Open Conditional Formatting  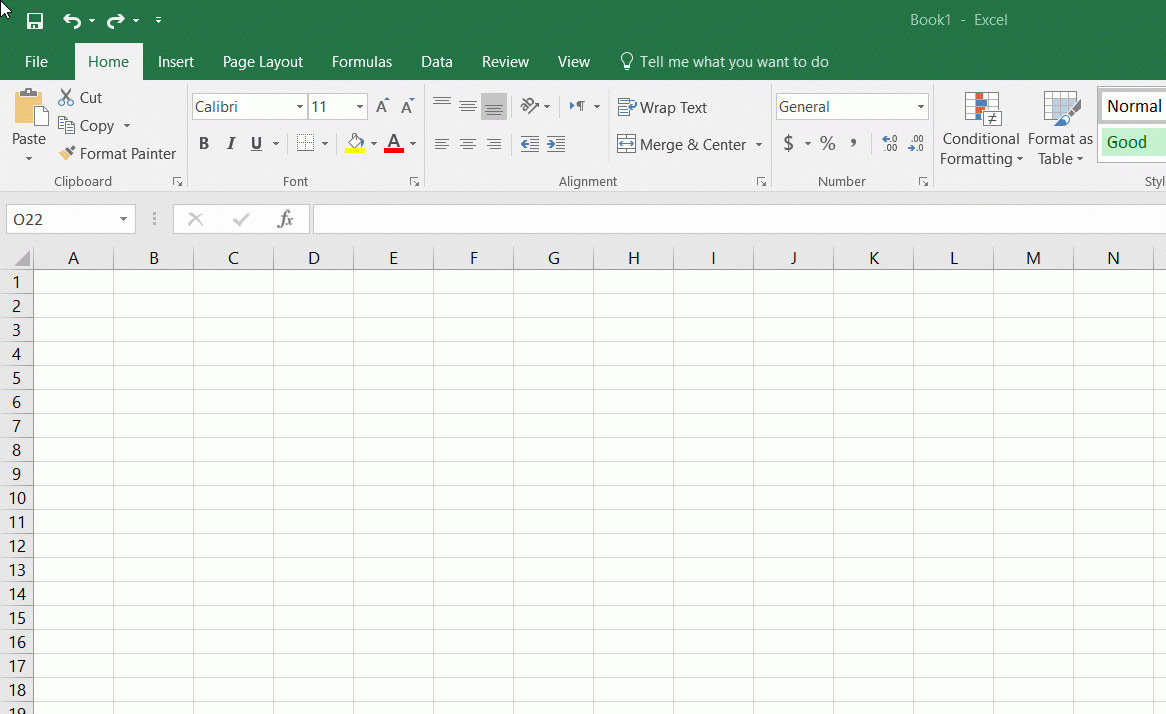[980, 128]
